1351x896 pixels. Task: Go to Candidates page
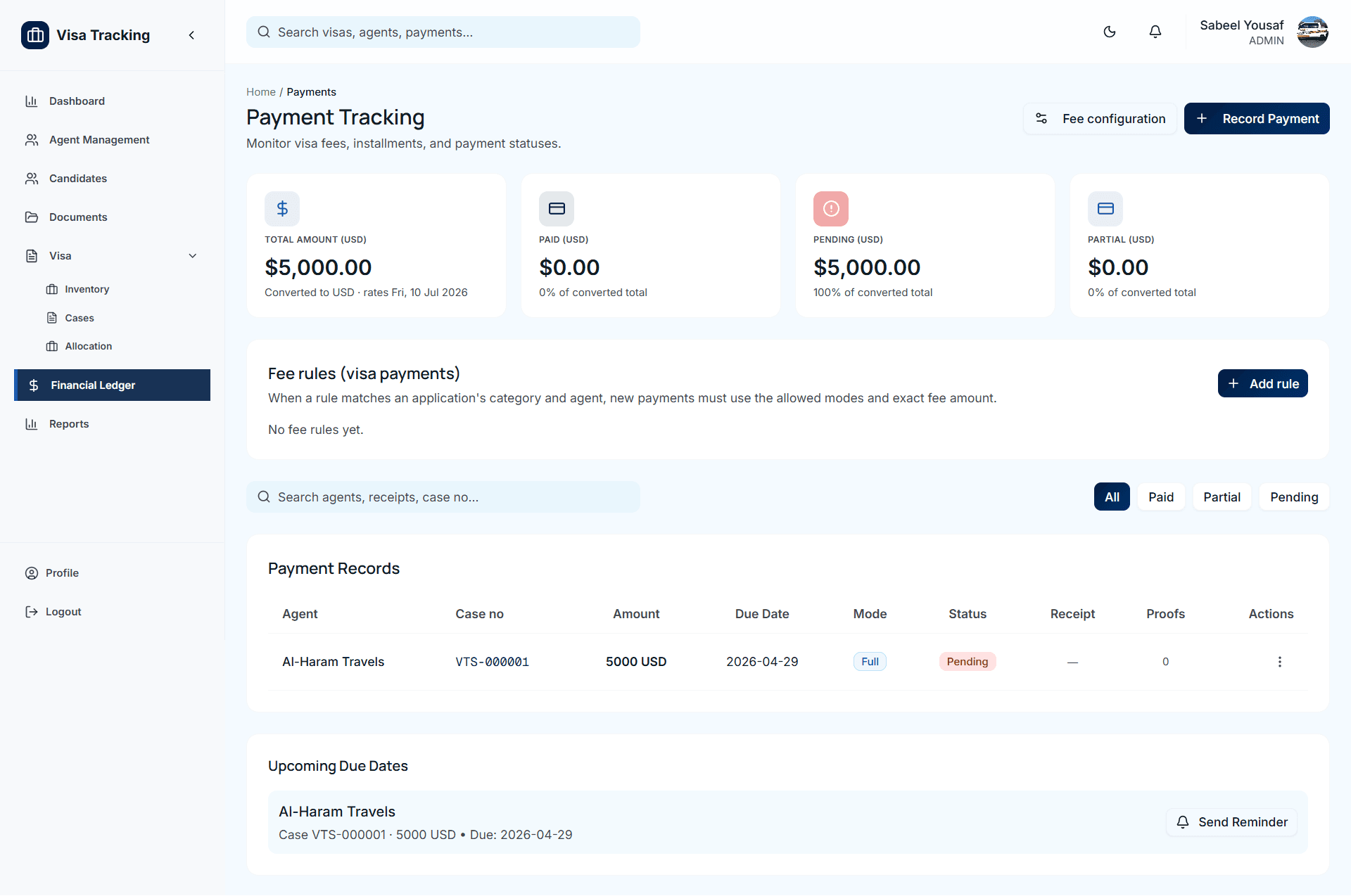[x=113, y=179]
